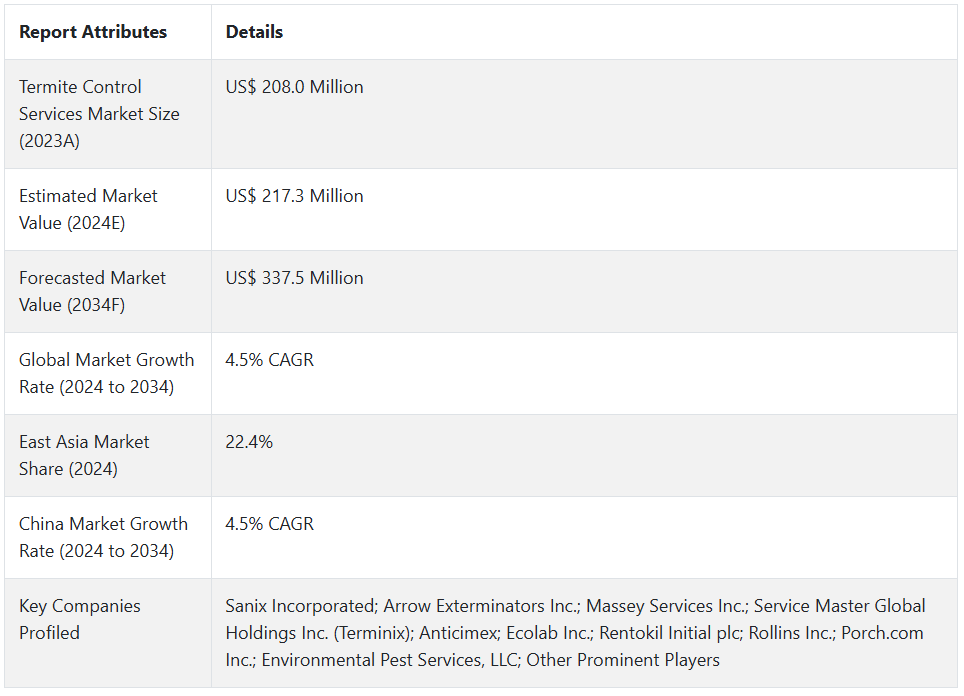This screenshot has width=964, height=696.
Task: Click the Environmental Pest Services, LLC text
Action: pos(387,660)
